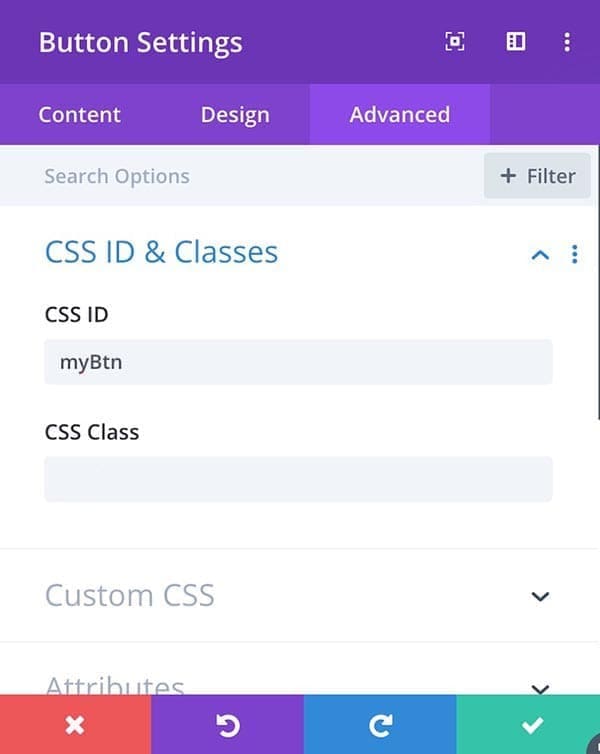Image resolution: width=600 pixels, height=754 pixels.
Task: Expand the Custom CSS section
Action: pyautogui.click(x=540, y=596)
